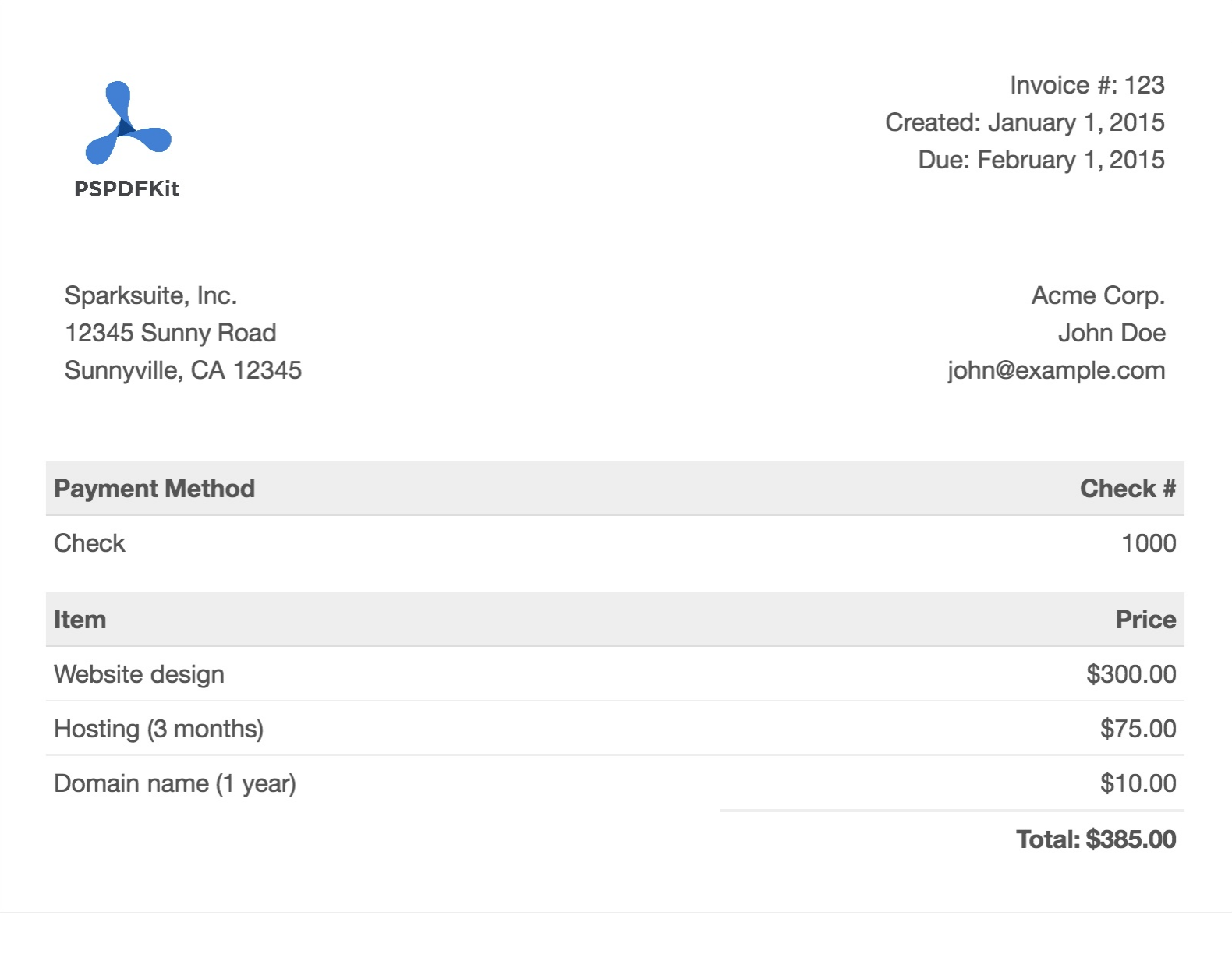The height and width of the screenshot is (954, 1232).
Task: Click the 'Price' column header
Action: (x=1145, y=620)
